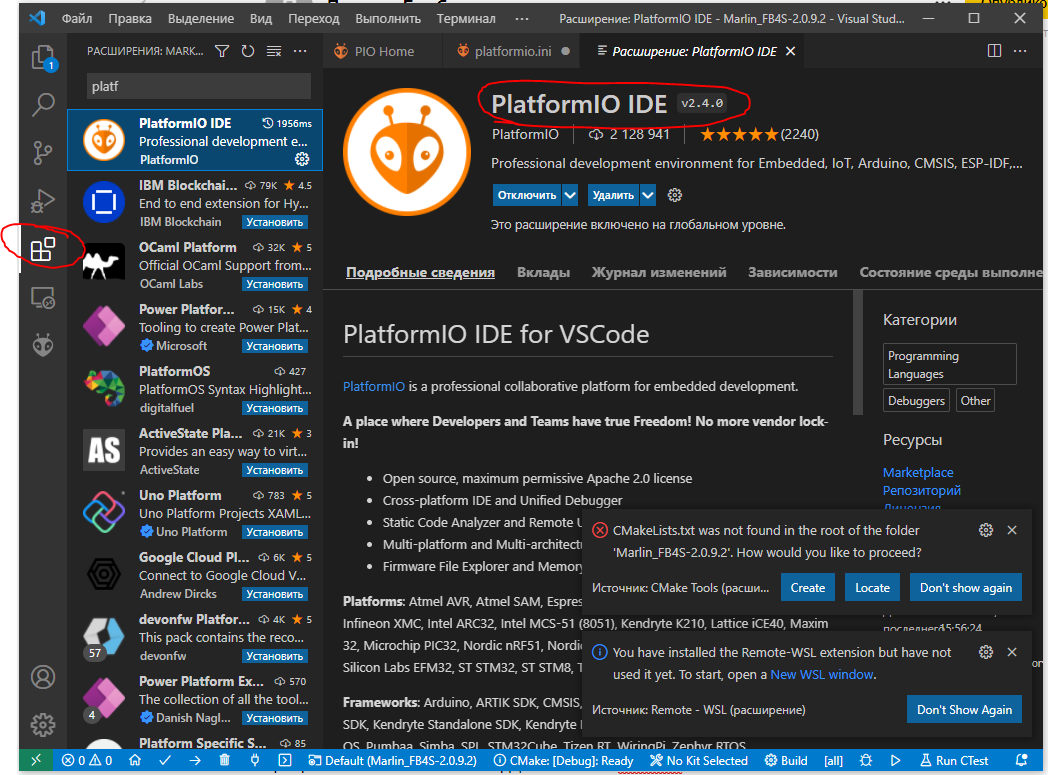
Task: Click the Отключить button
Action: coord(527,195)
